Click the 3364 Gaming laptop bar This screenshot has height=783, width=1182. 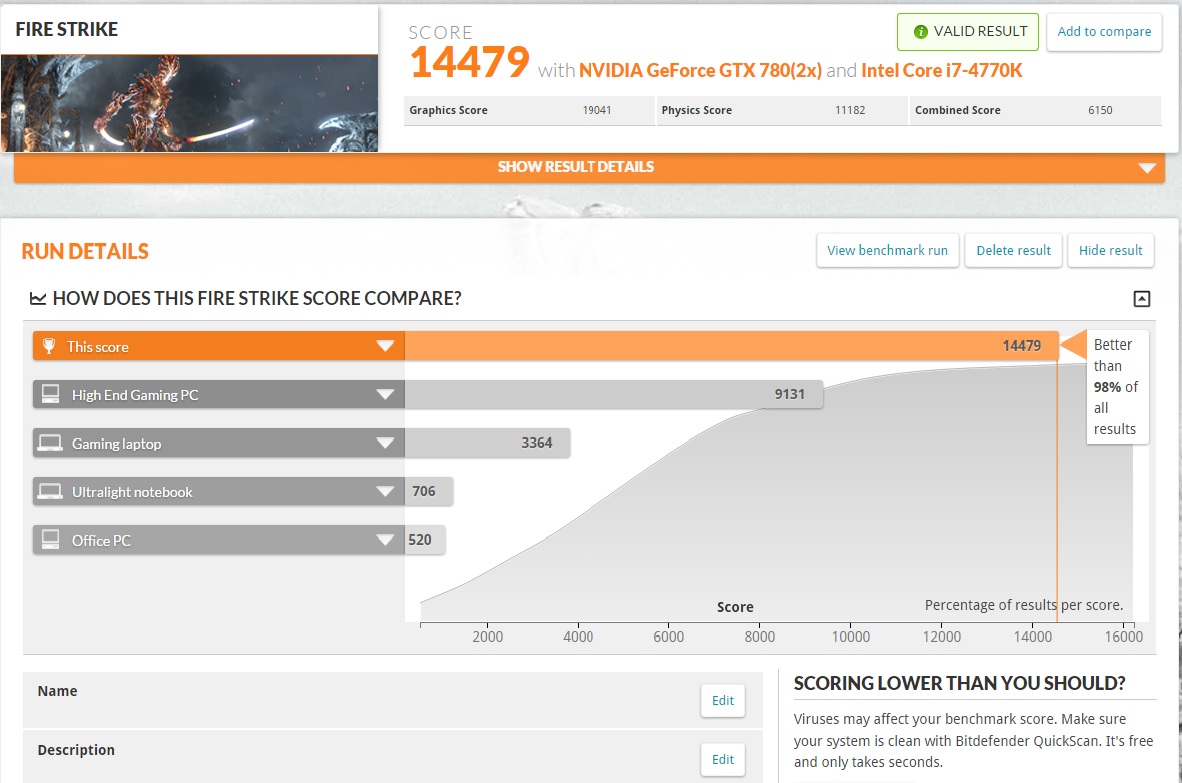click(487, 443)
